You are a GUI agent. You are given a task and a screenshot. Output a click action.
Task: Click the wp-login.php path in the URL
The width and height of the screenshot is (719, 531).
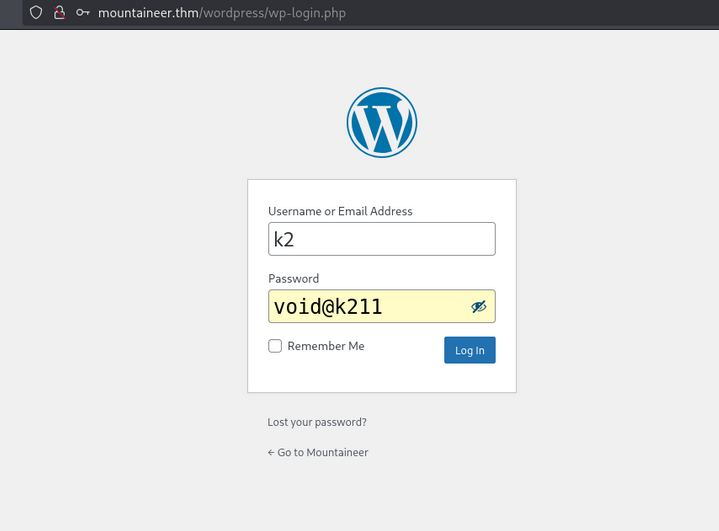(x=302, y=13)
